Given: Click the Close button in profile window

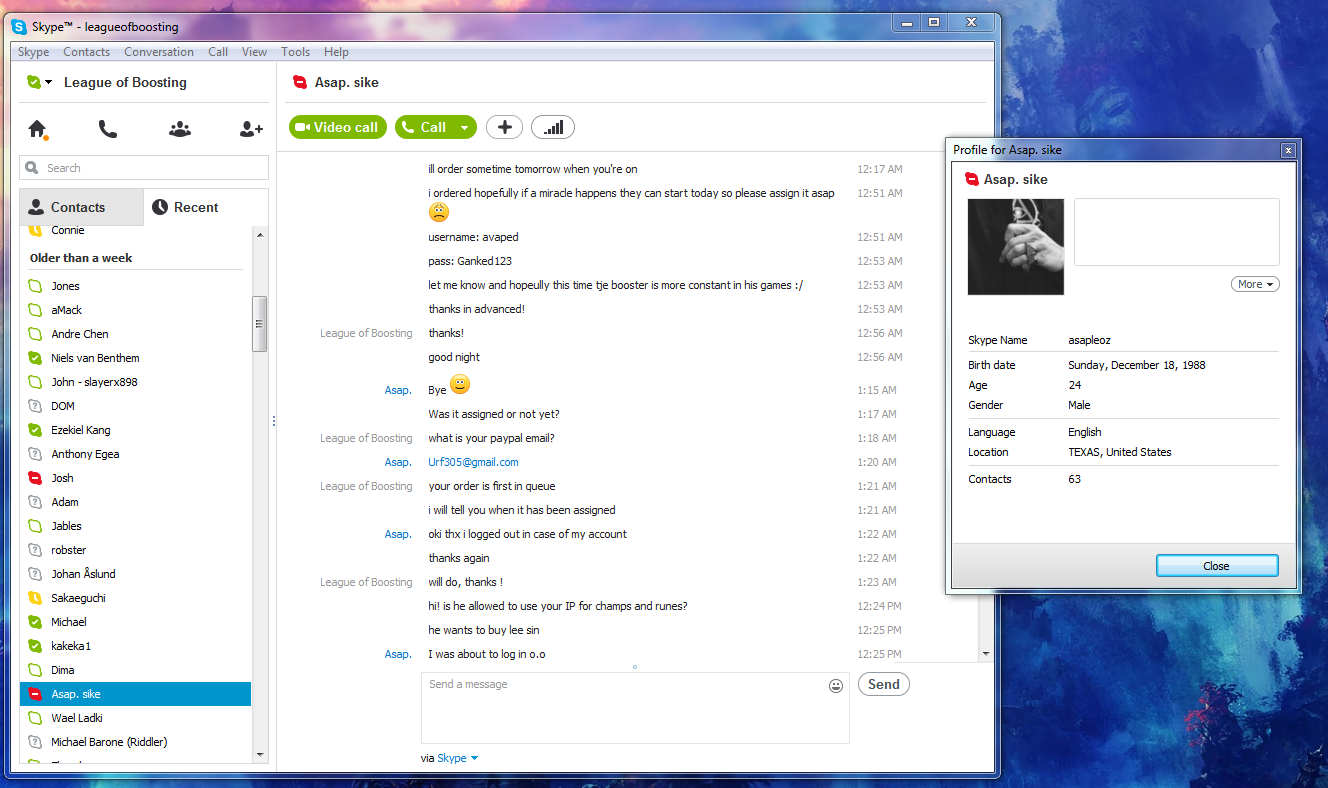Looking at the screenshot, I should click(1217, 566).
